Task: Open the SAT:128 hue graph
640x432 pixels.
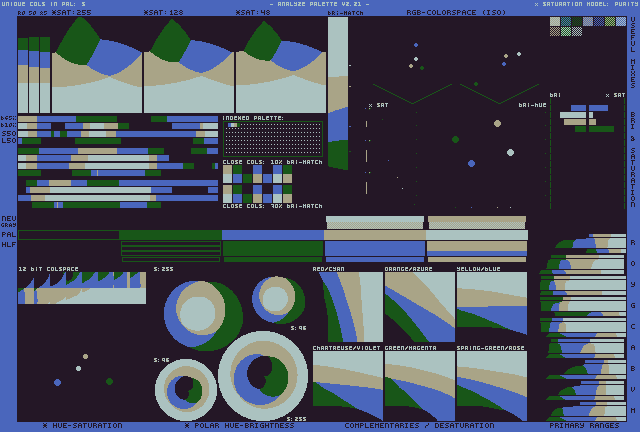Action: [189, 65]
